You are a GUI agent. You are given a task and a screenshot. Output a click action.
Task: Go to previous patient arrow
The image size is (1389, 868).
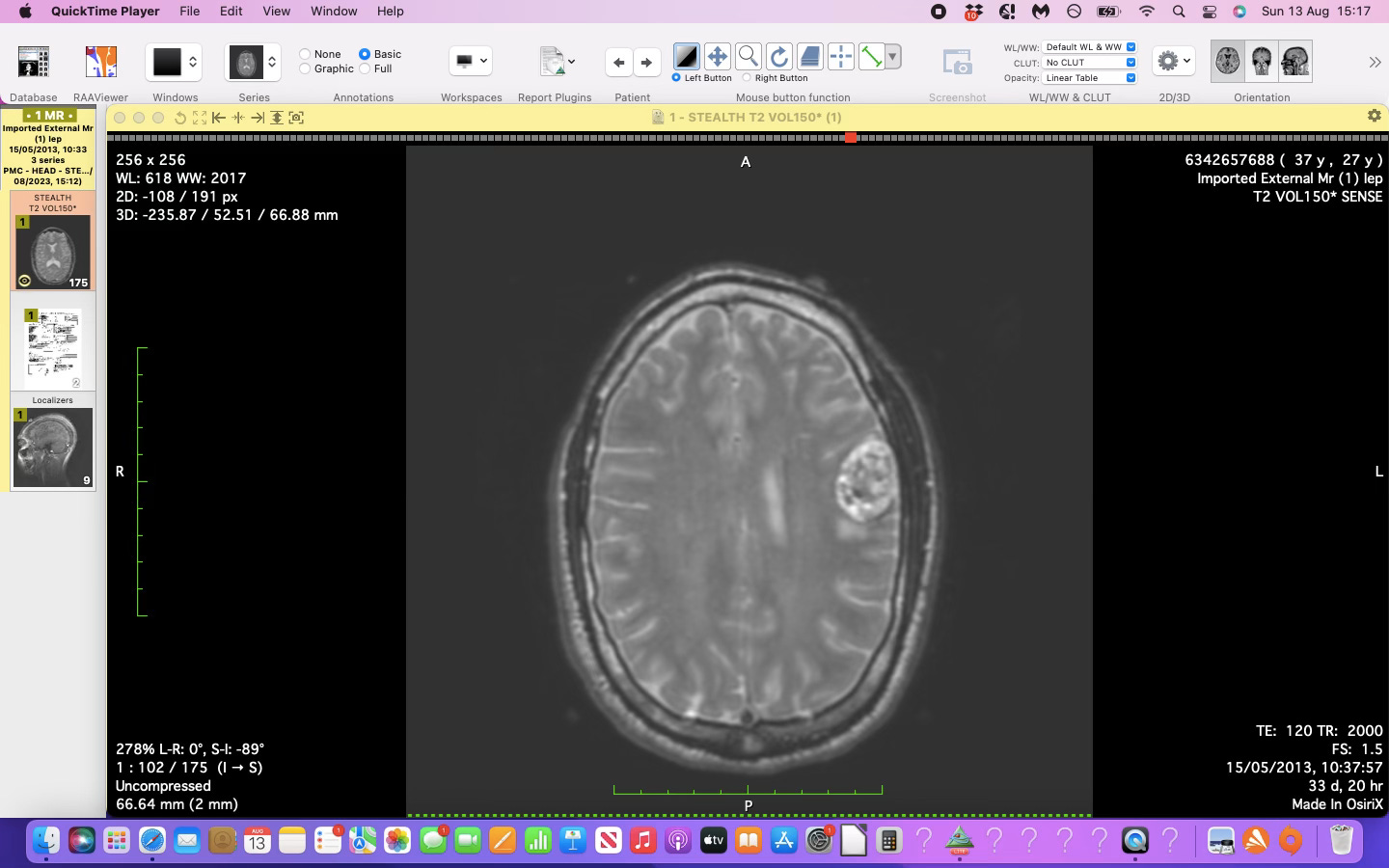(x=618, y=63)
